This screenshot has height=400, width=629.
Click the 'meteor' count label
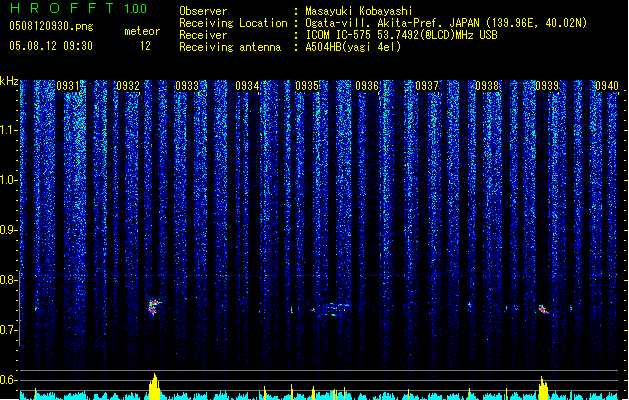[142, 31]
